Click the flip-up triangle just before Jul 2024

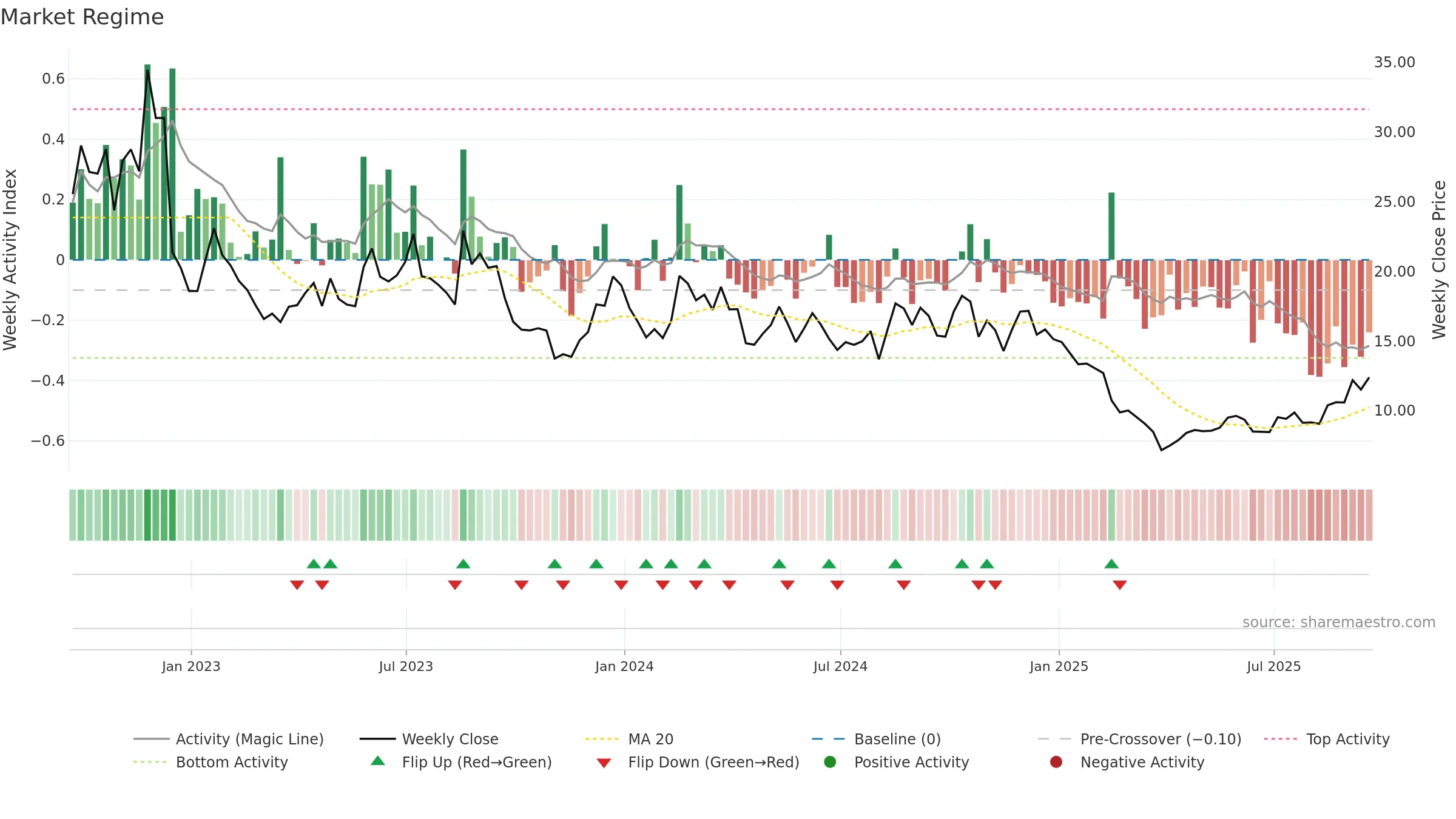tap(829, 564)
